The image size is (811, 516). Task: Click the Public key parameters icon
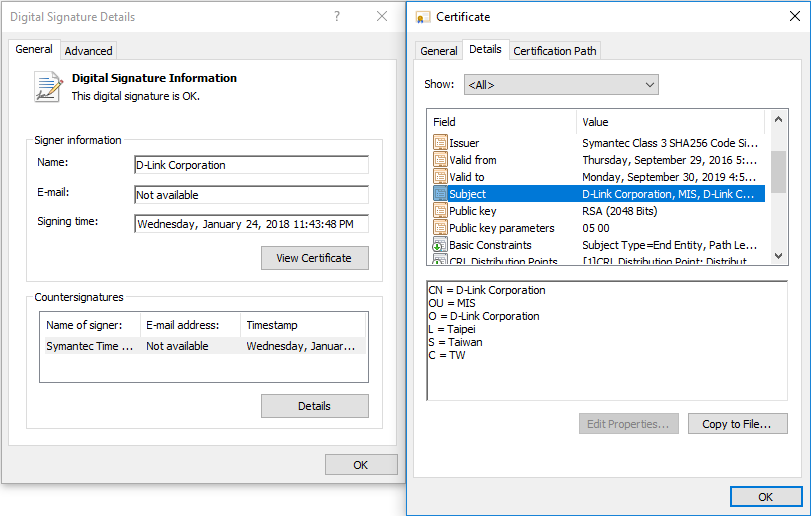click(x=440, y=228)
